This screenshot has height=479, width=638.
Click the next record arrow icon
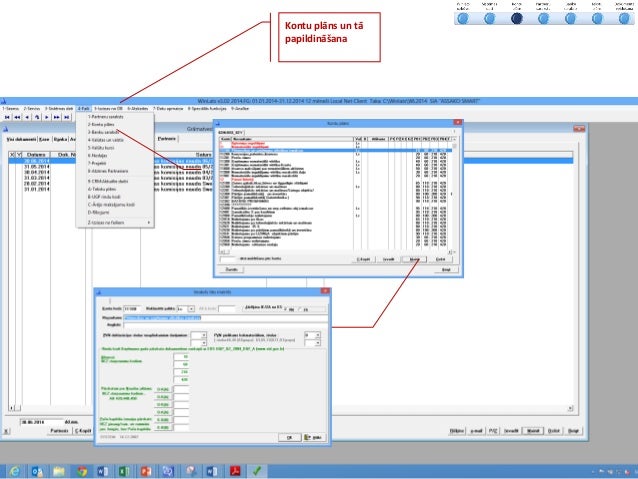coord(47,117)
